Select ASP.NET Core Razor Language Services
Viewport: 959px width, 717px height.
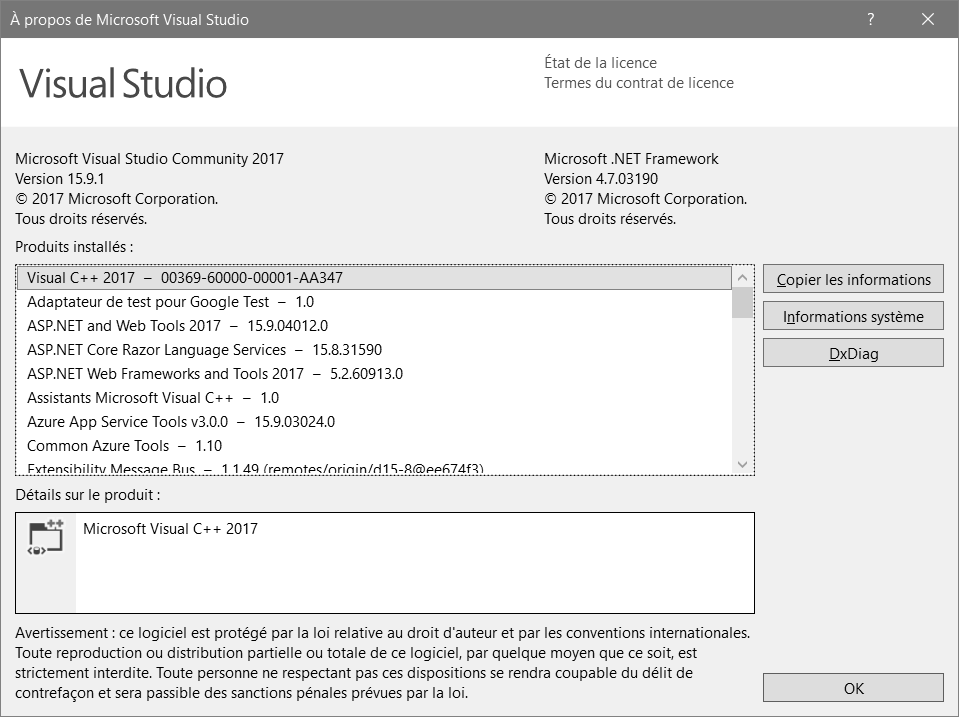tap(374, 350)
